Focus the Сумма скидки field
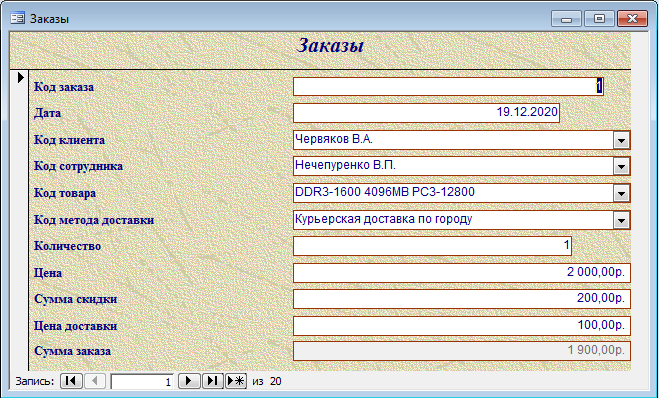 click(461, 299)
